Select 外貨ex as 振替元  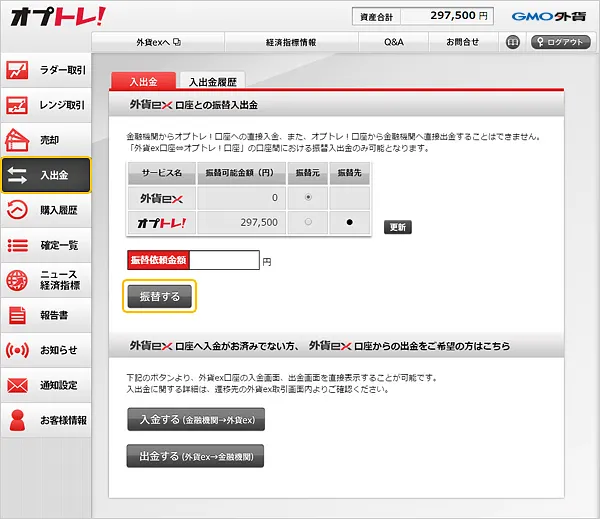(x=306, y=198)
